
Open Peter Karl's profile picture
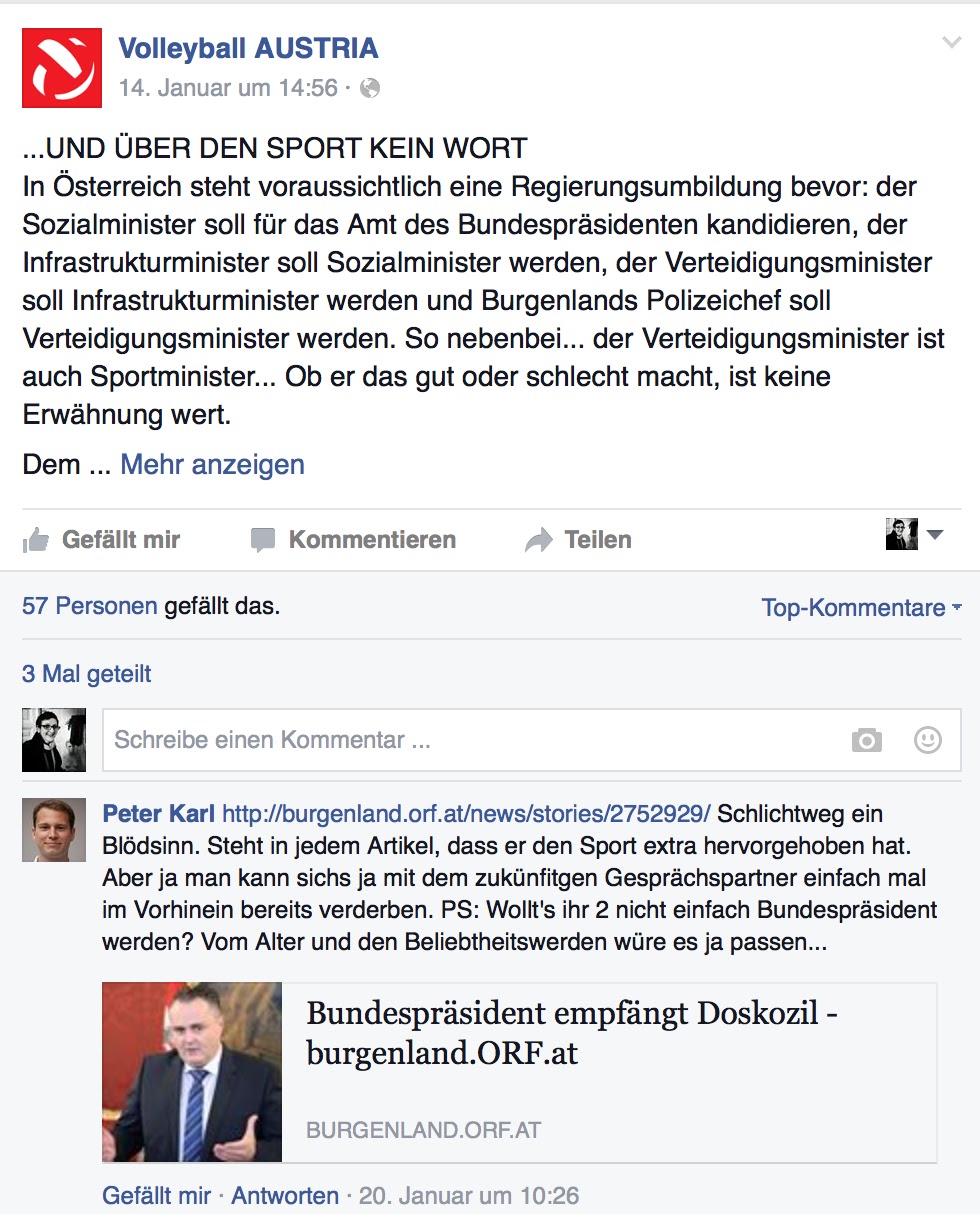54,830
